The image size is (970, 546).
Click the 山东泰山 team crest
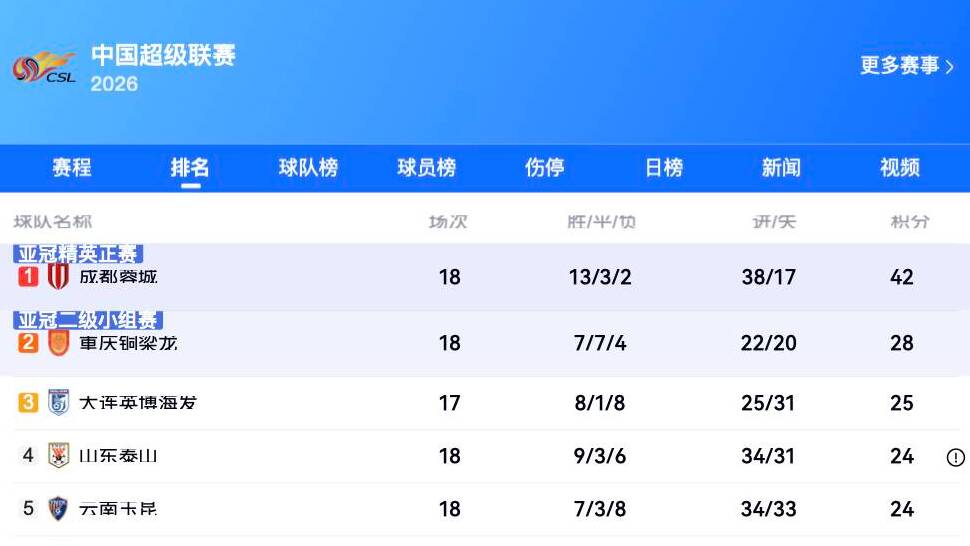click(58, 456)
